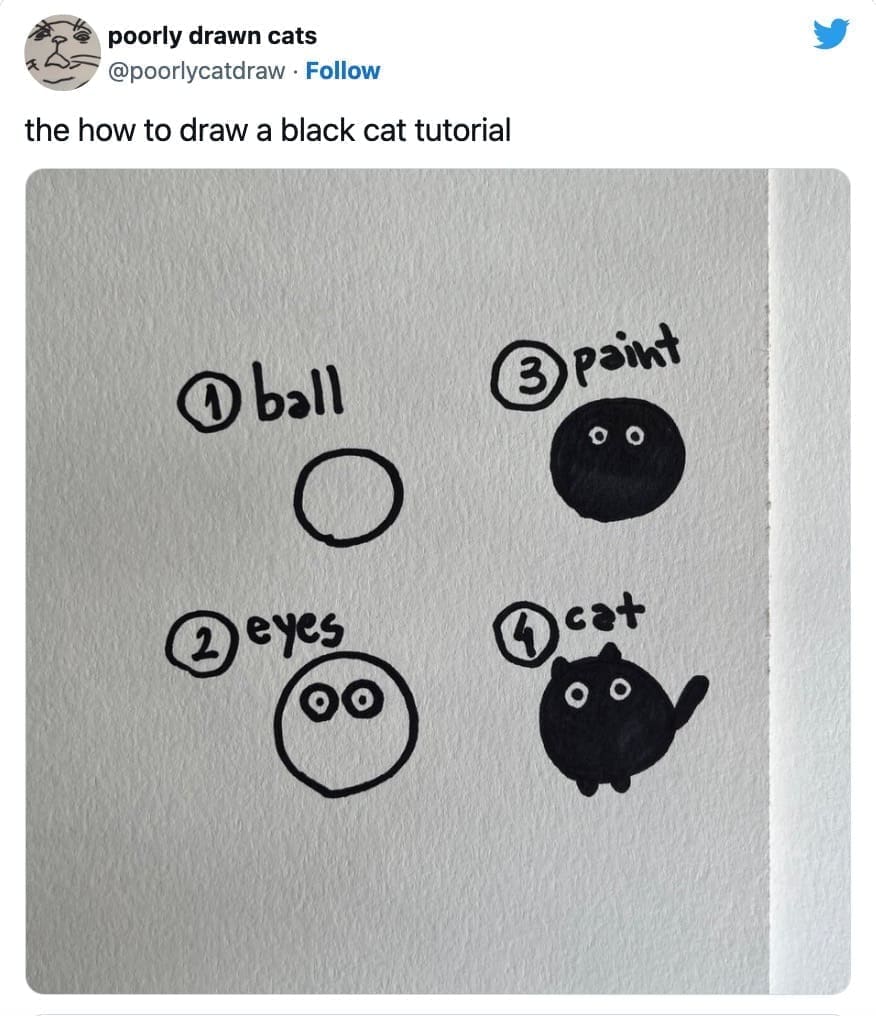Open the poorly drawn cats profile avatar
The width and height of the screenshot is (876, 1016).
(x=62, y=54)
